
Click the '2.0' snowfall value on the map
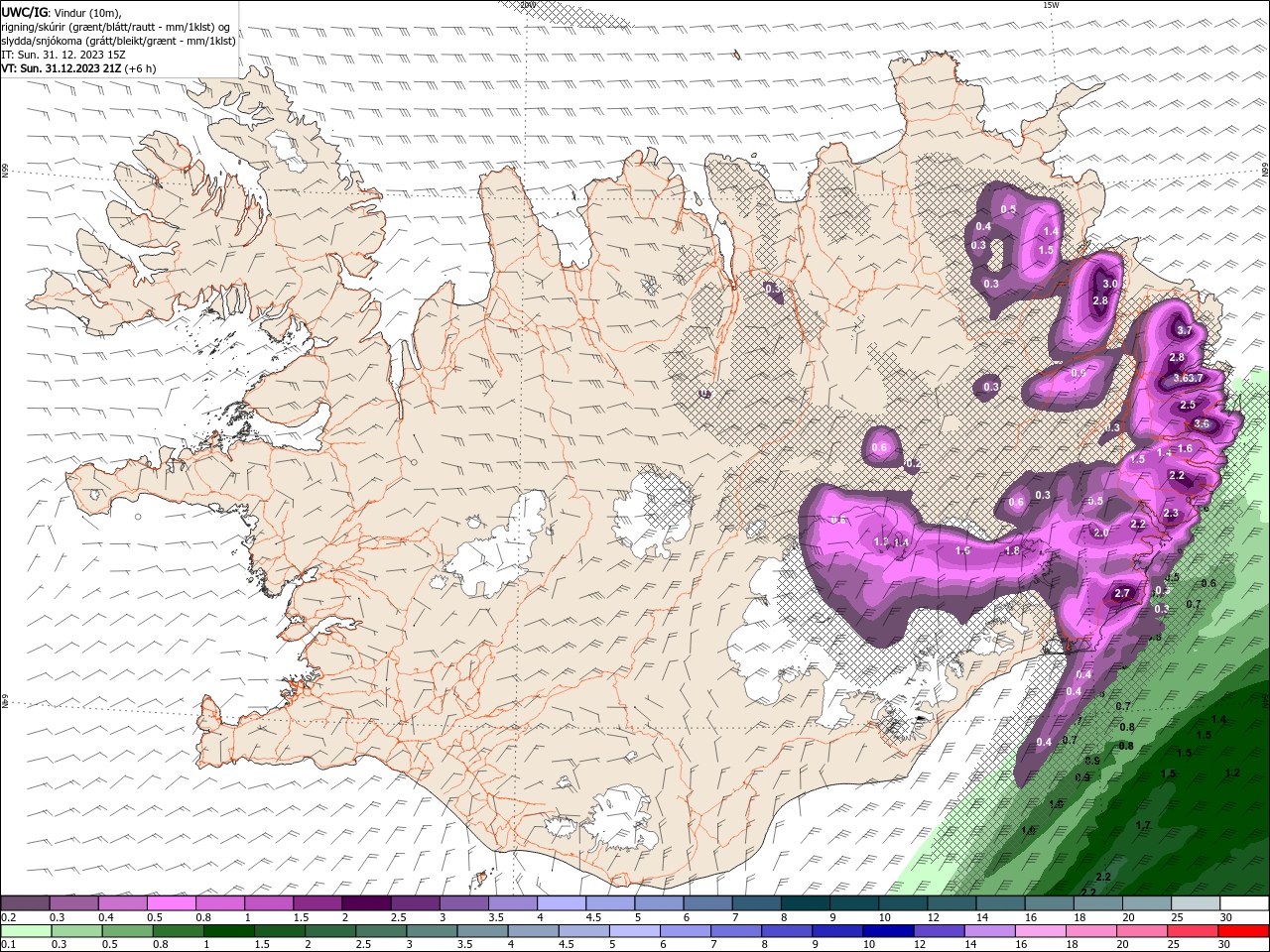[1100, 533]
